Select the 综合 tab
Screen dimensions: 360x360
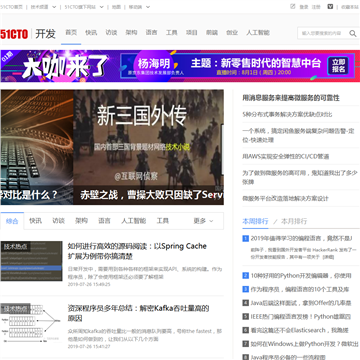(12, 221)
